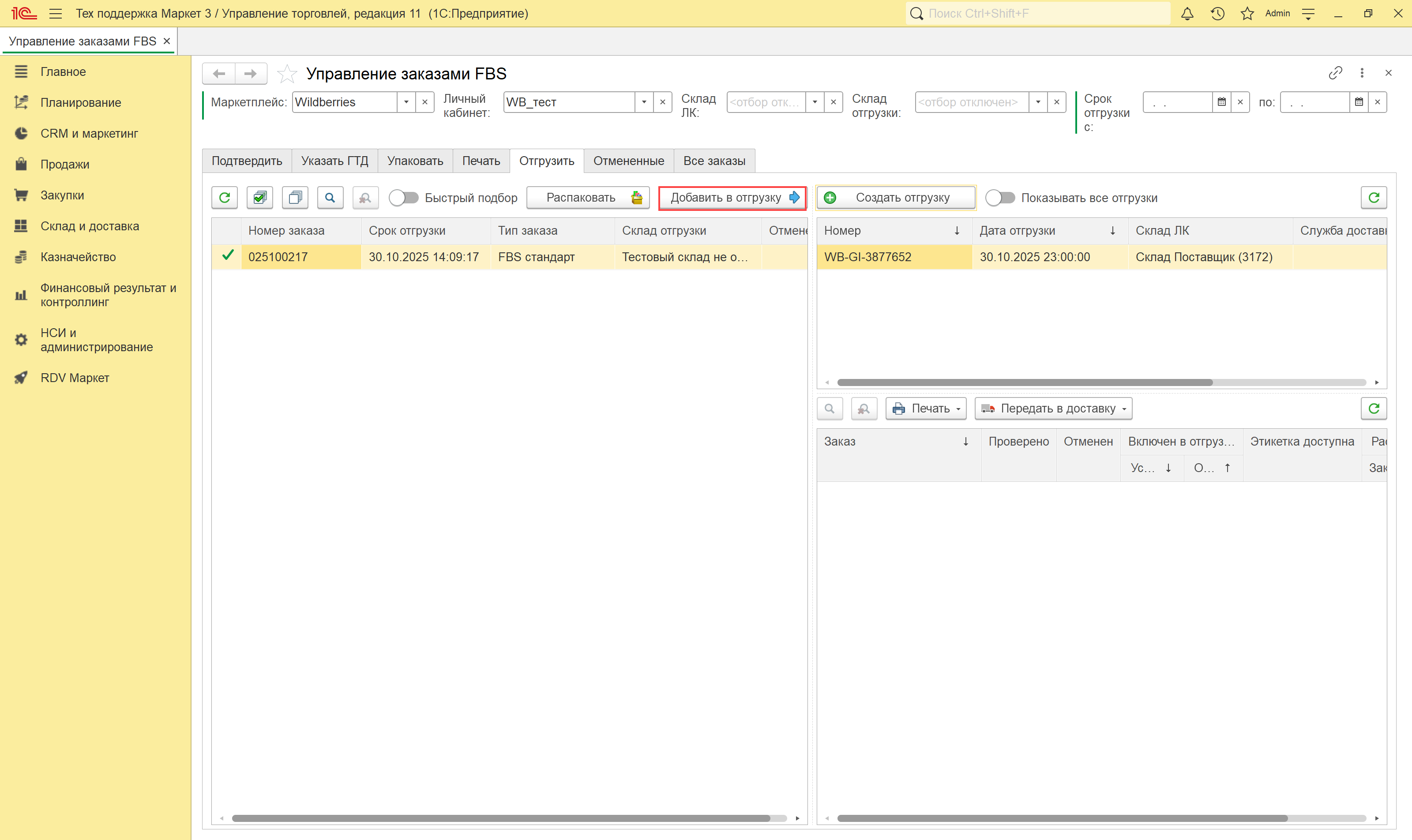This screenshot has height=840, width=1412.
Task: Click the orders table horizontal scrollbar
Action: pos(500,818)
